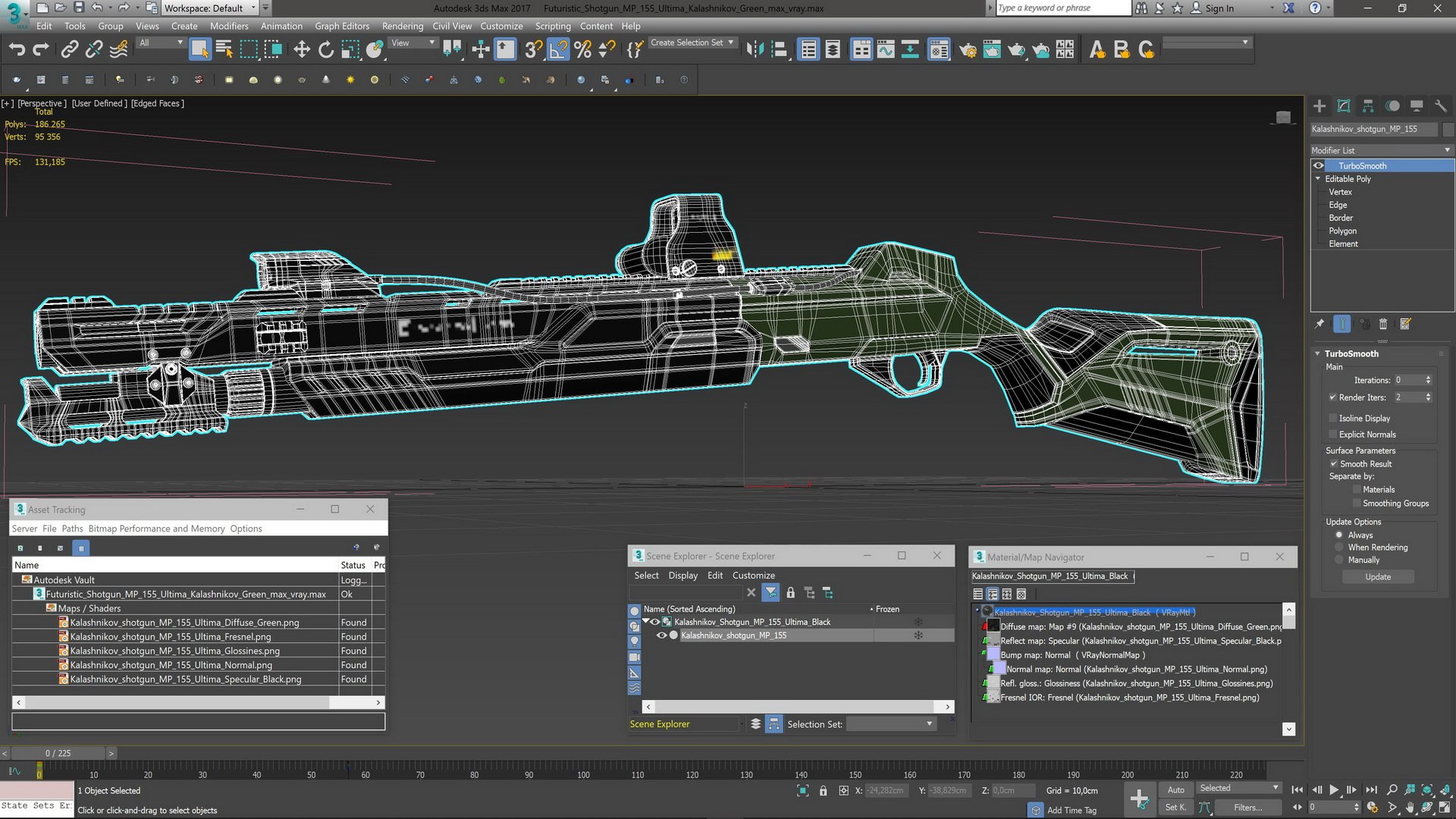
Task: Click Configure Modifier Sets icon
Action: coord(1405,324)
